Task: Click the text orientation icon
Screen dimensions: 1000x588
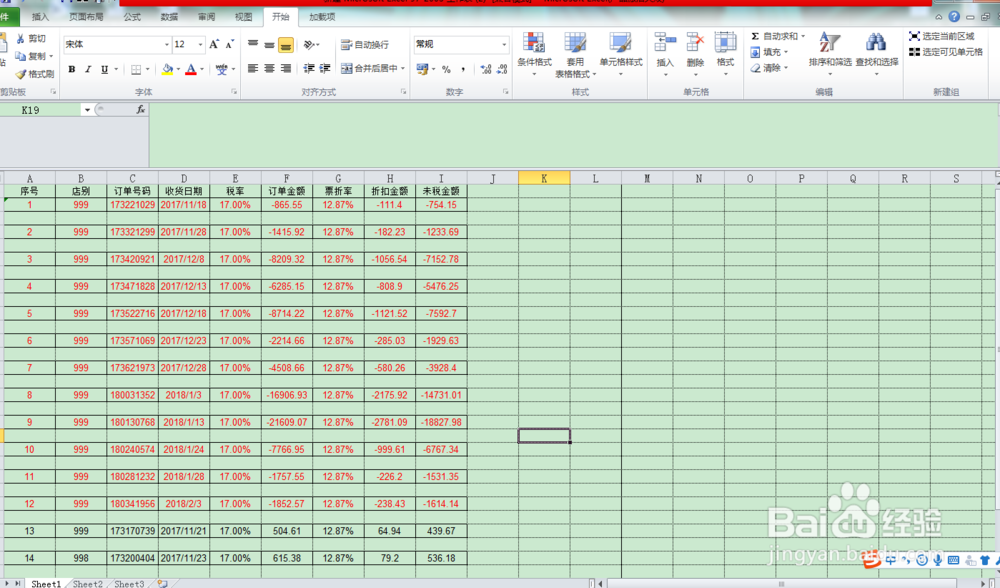Action: click(309, 45)
